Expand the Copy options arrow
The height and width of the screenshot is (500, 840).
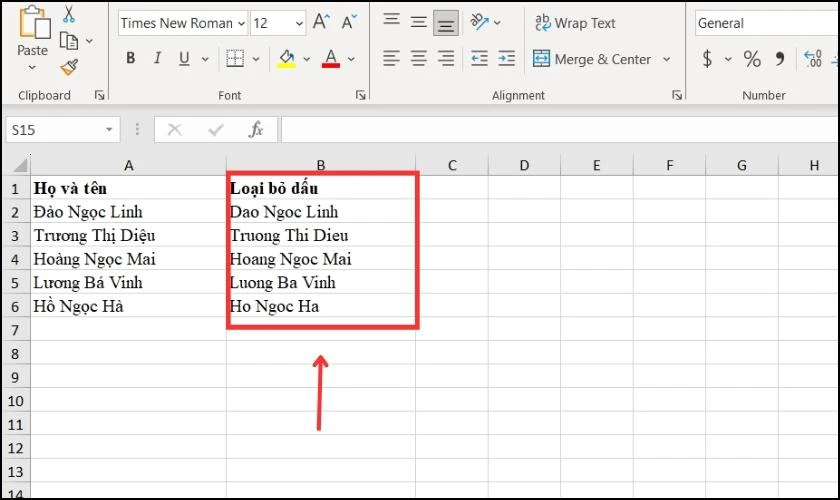point(89,41)
